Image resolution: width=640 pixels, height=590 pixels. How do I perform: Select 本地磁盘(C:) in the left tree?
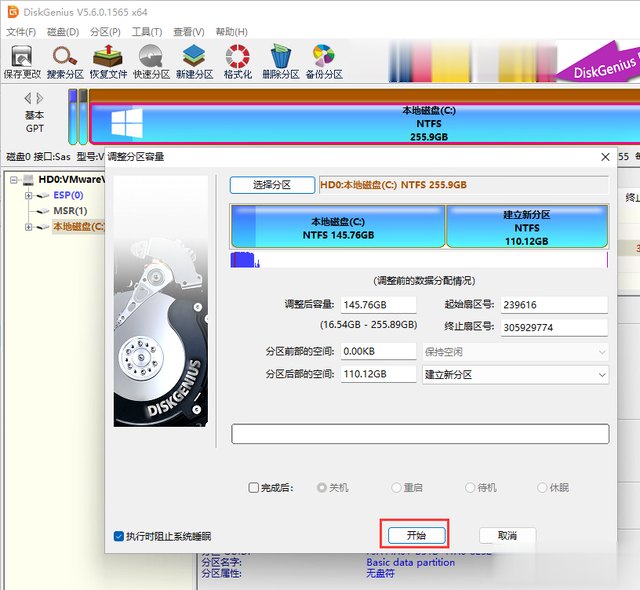point(79,227)
